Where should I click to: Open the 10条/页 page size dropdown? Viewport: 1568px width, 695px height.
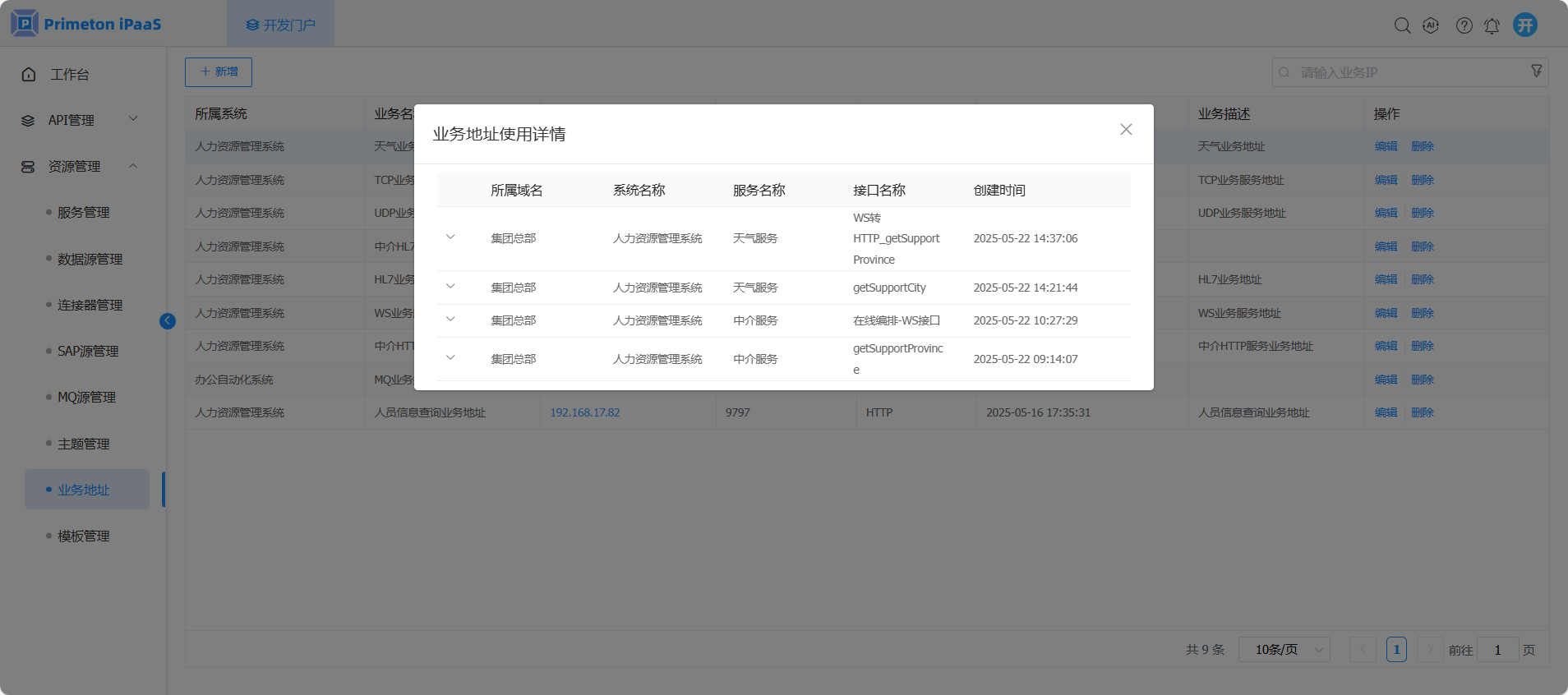(x=1284, y=650)
